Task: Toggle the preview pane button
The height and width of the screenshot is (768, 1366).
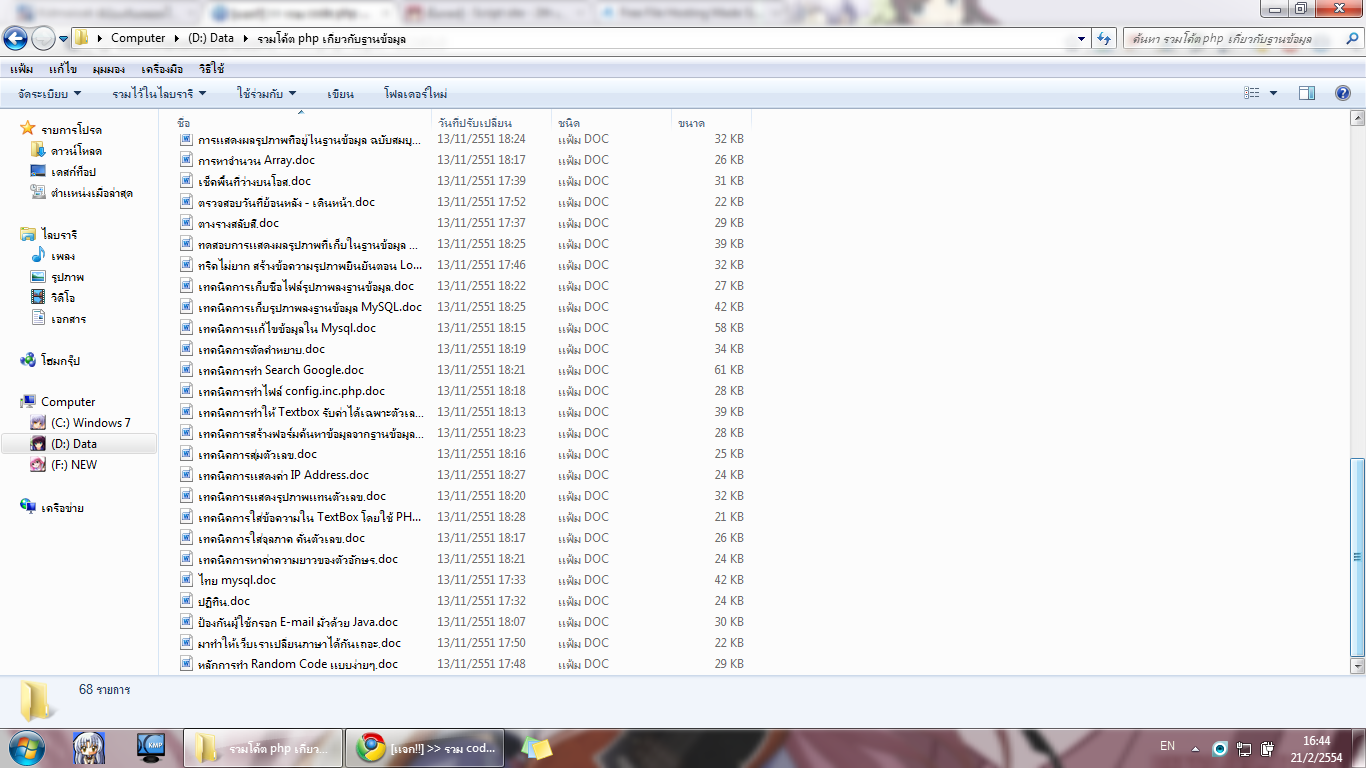Action: click(1307, 93)
